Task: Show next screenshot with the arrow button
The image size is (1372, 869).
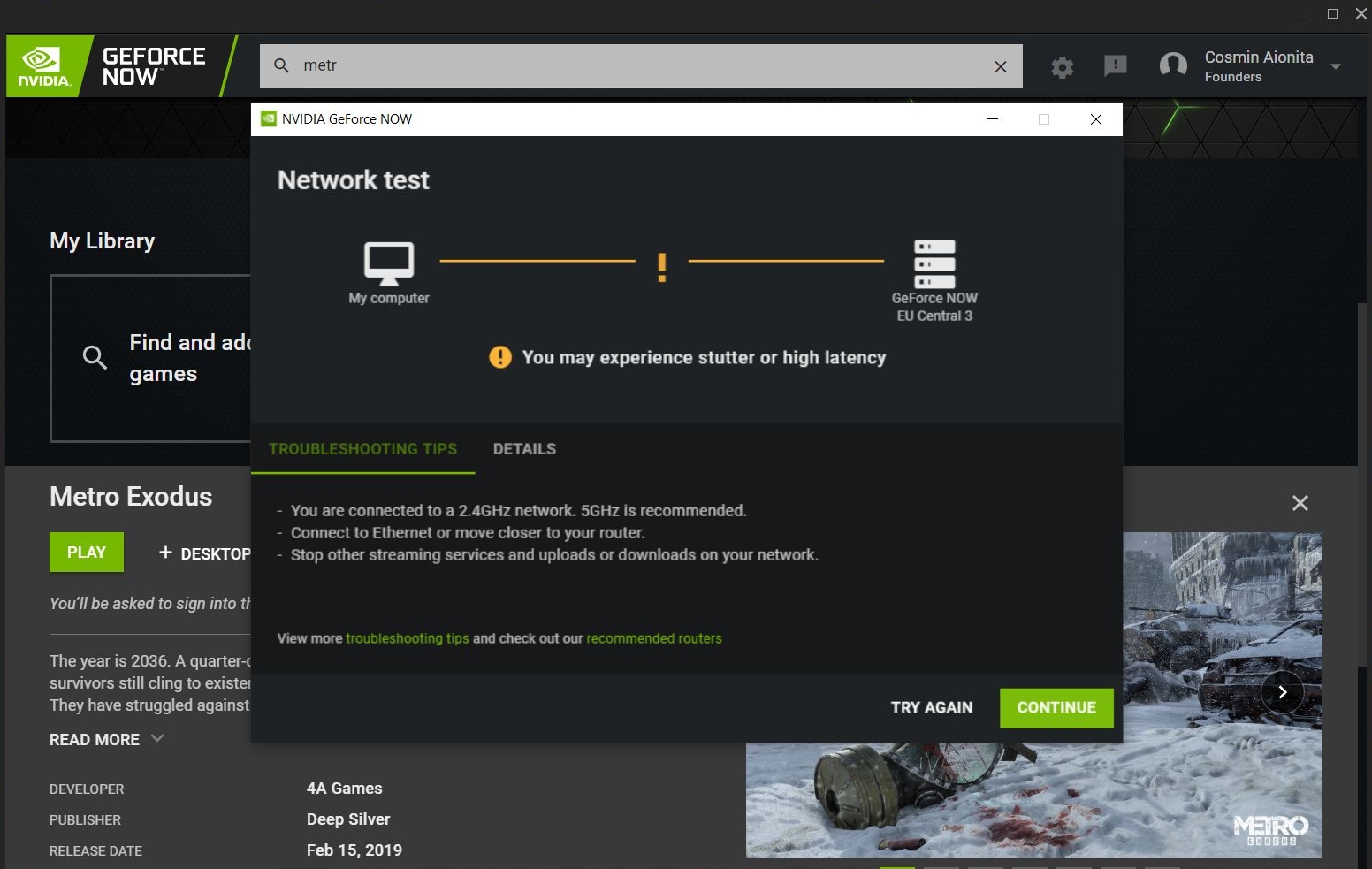Action: [x=1283, y=692]
